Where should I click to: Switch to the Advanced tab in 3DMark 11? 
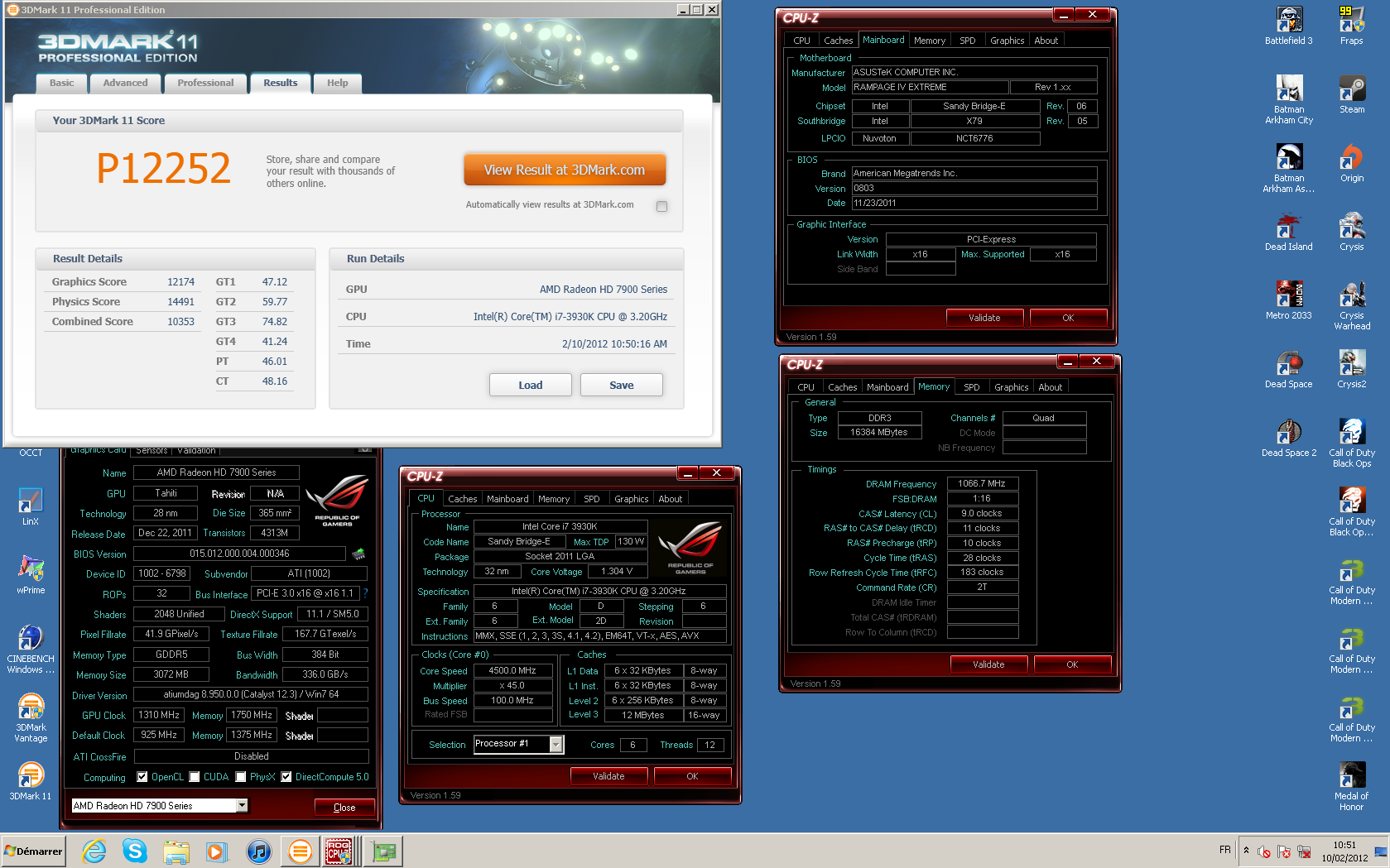click(x=125, y=83)
